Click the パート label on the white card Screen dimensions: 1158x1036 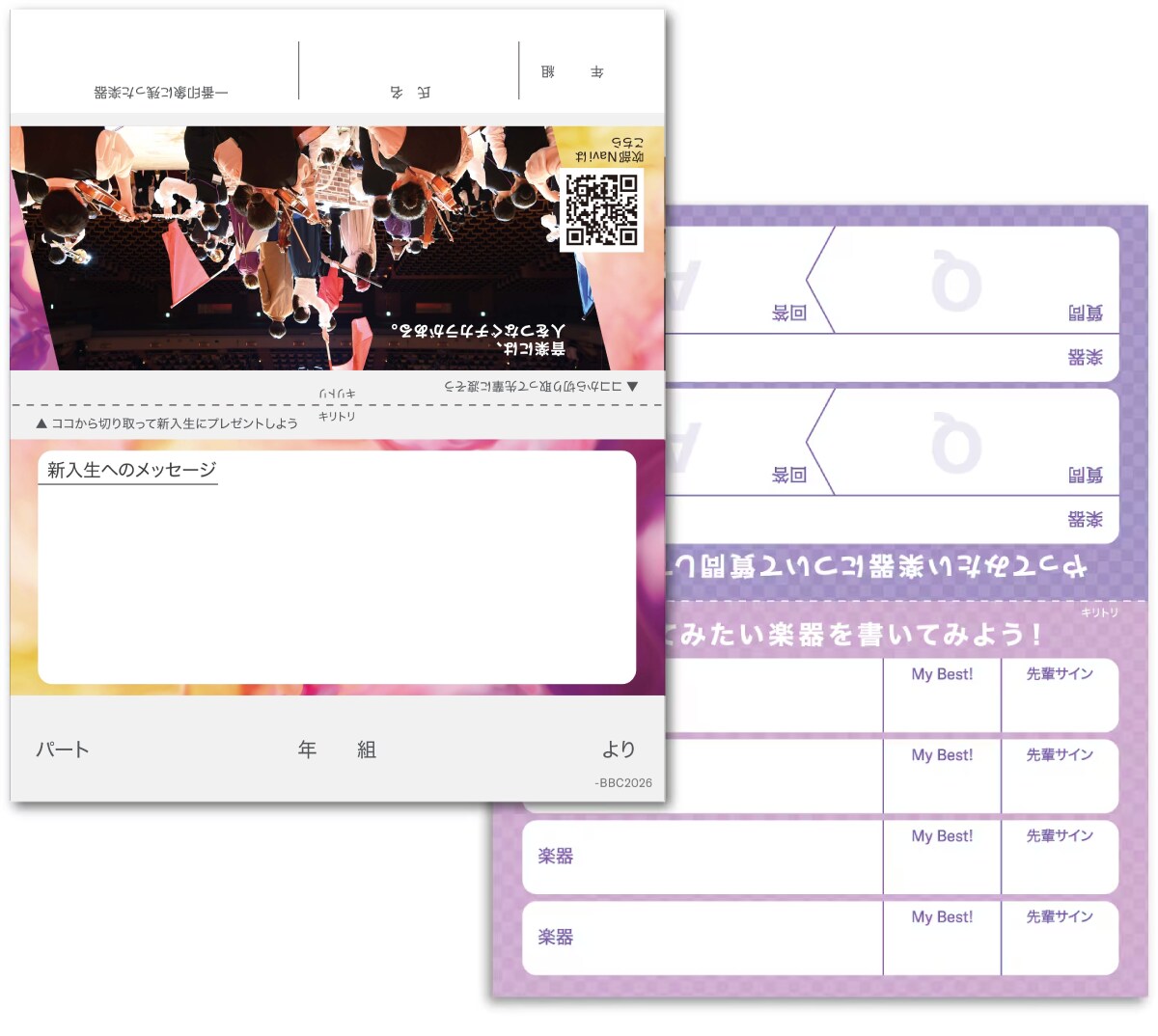click(x=63, y=750)
